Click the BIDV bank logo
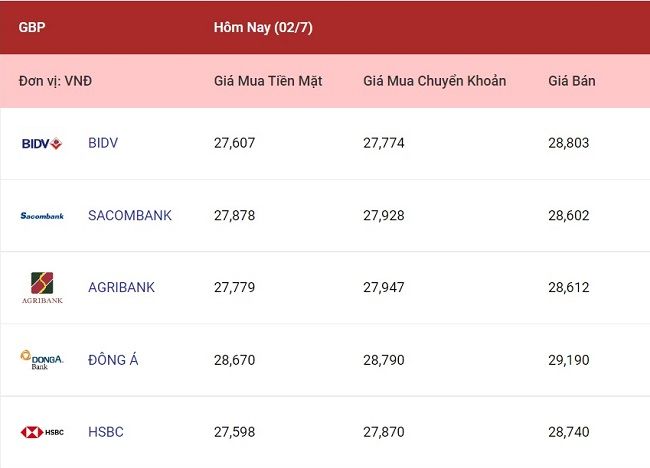 click(x=42, y=143)
